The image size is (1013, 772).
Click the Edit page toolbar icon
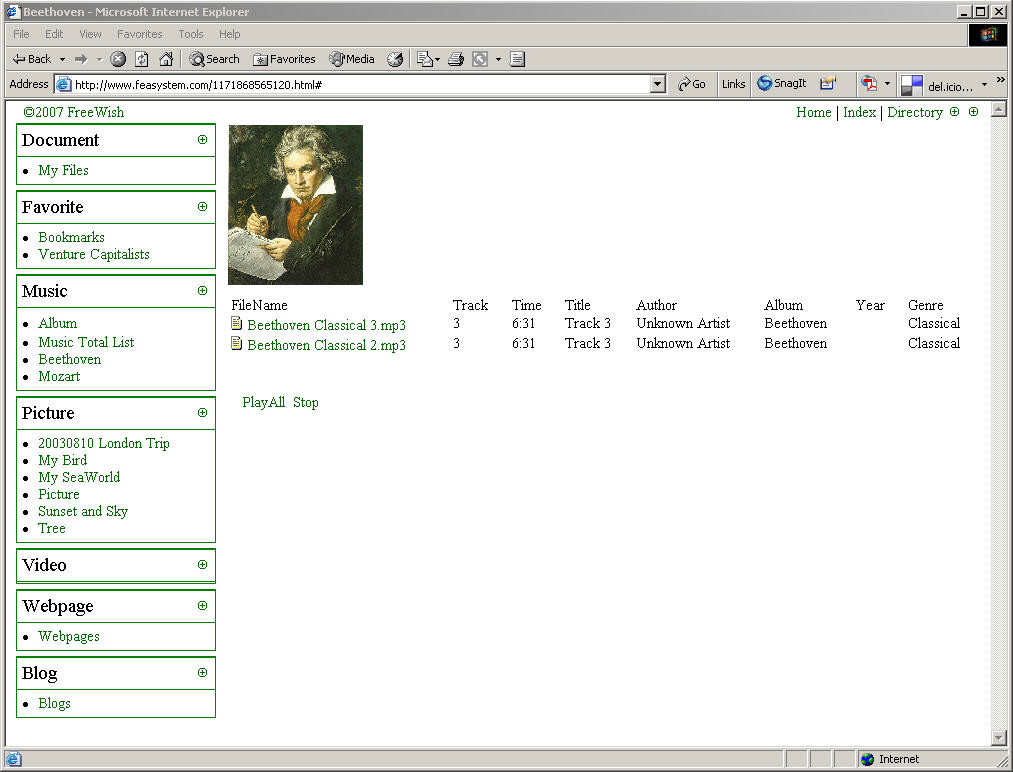[x=480, y=59]
